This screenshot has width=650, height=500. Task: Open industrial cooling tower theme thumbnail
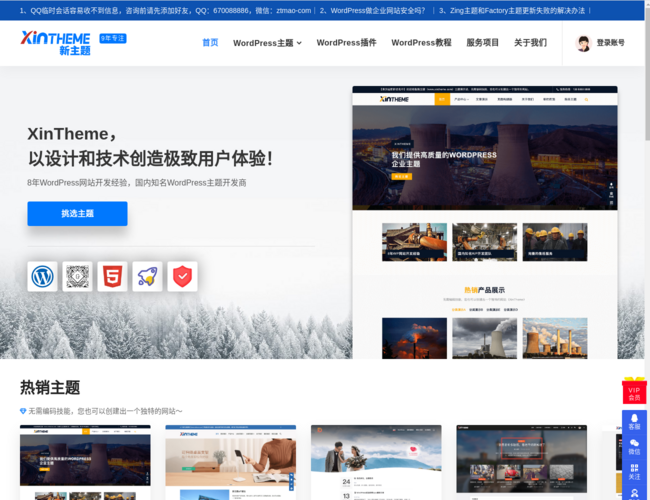point(85,462)
